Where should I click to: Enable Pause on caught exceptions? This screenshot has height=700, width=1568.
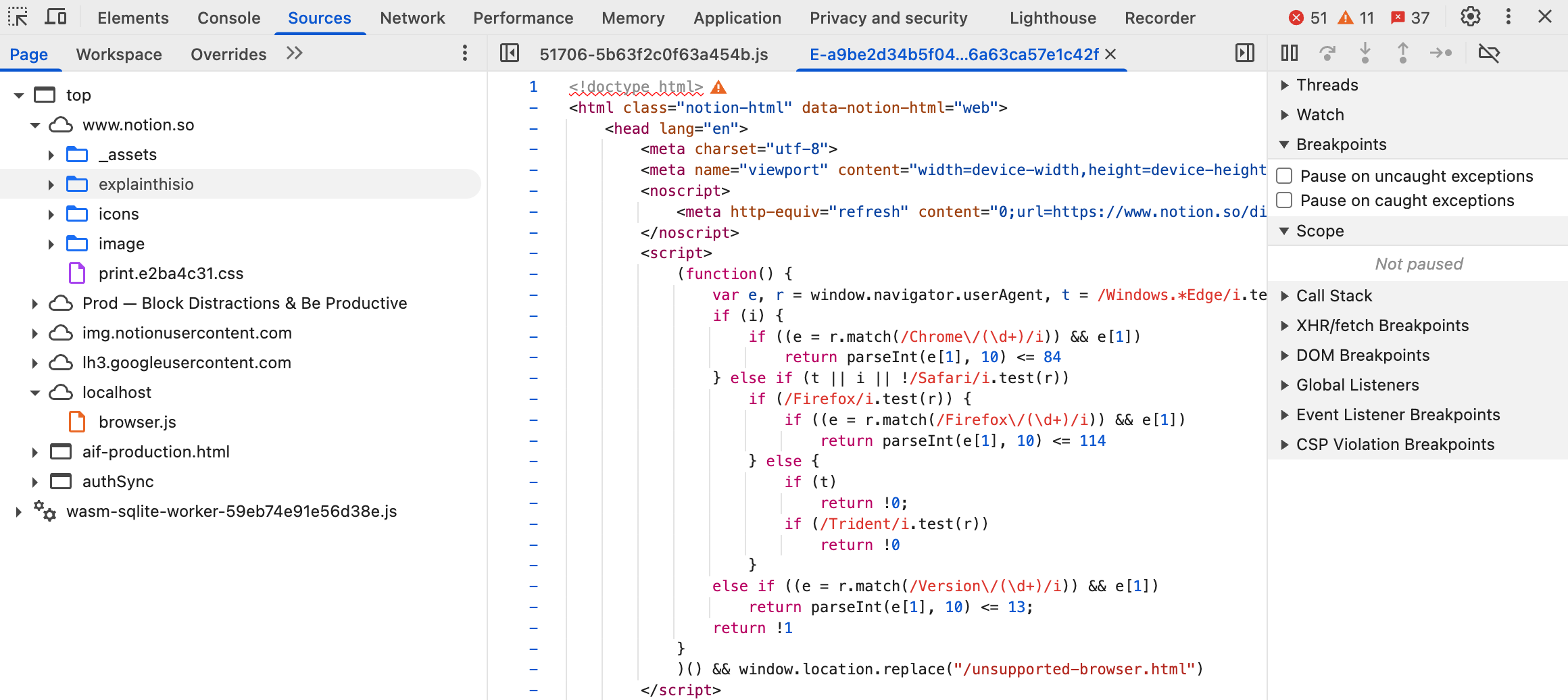[1284, 201]
